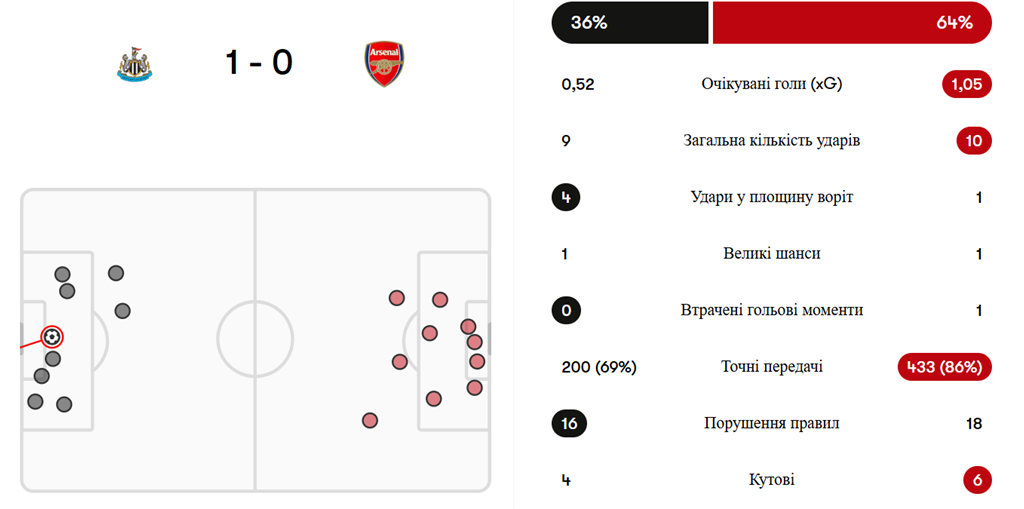Click Arsenal's shot marker farthest from goal

tap(370, 420)
